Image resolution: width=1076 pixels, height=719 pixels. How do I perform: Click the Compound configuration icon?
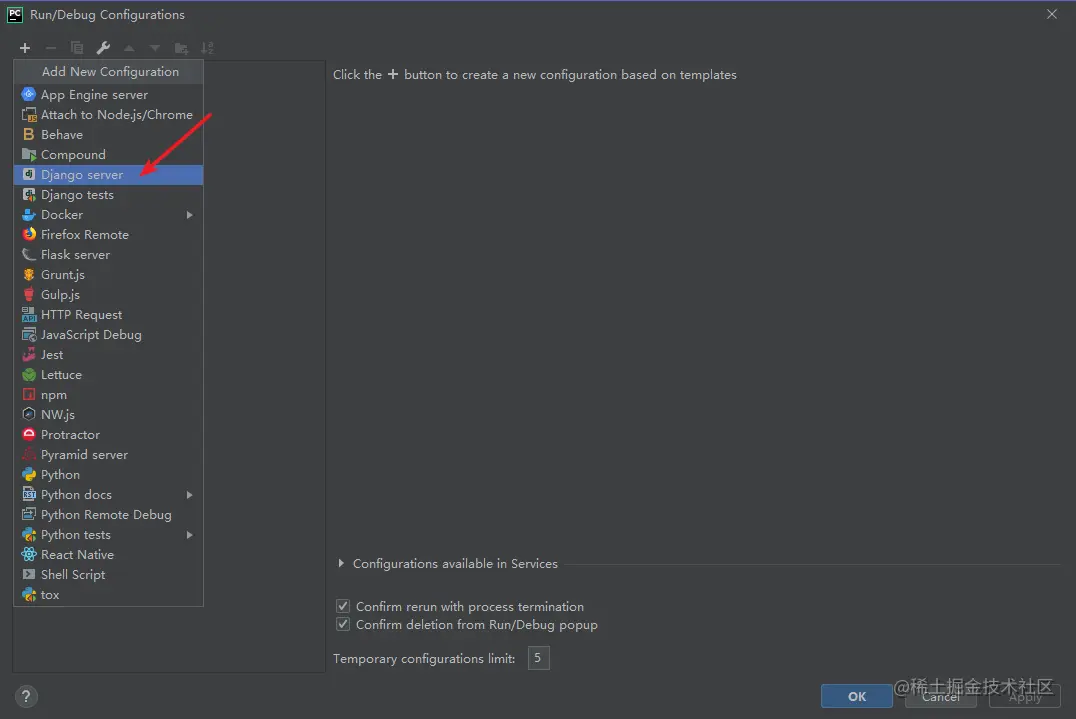tap(29, 154)
